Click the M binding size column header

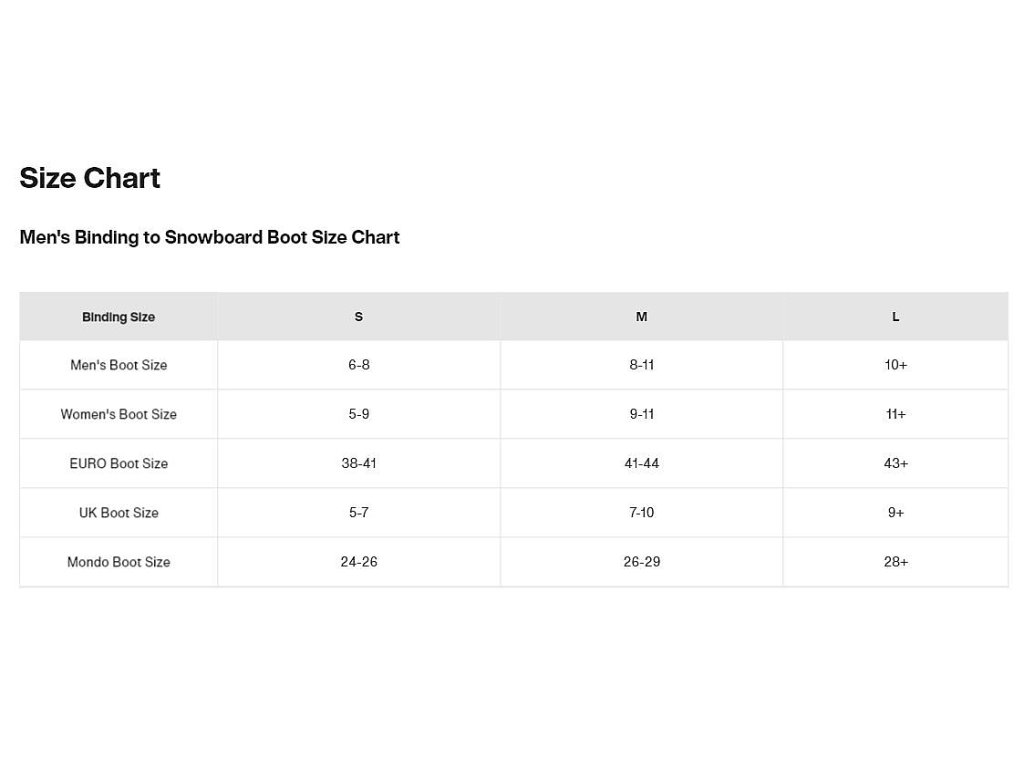tap(641, 317)
